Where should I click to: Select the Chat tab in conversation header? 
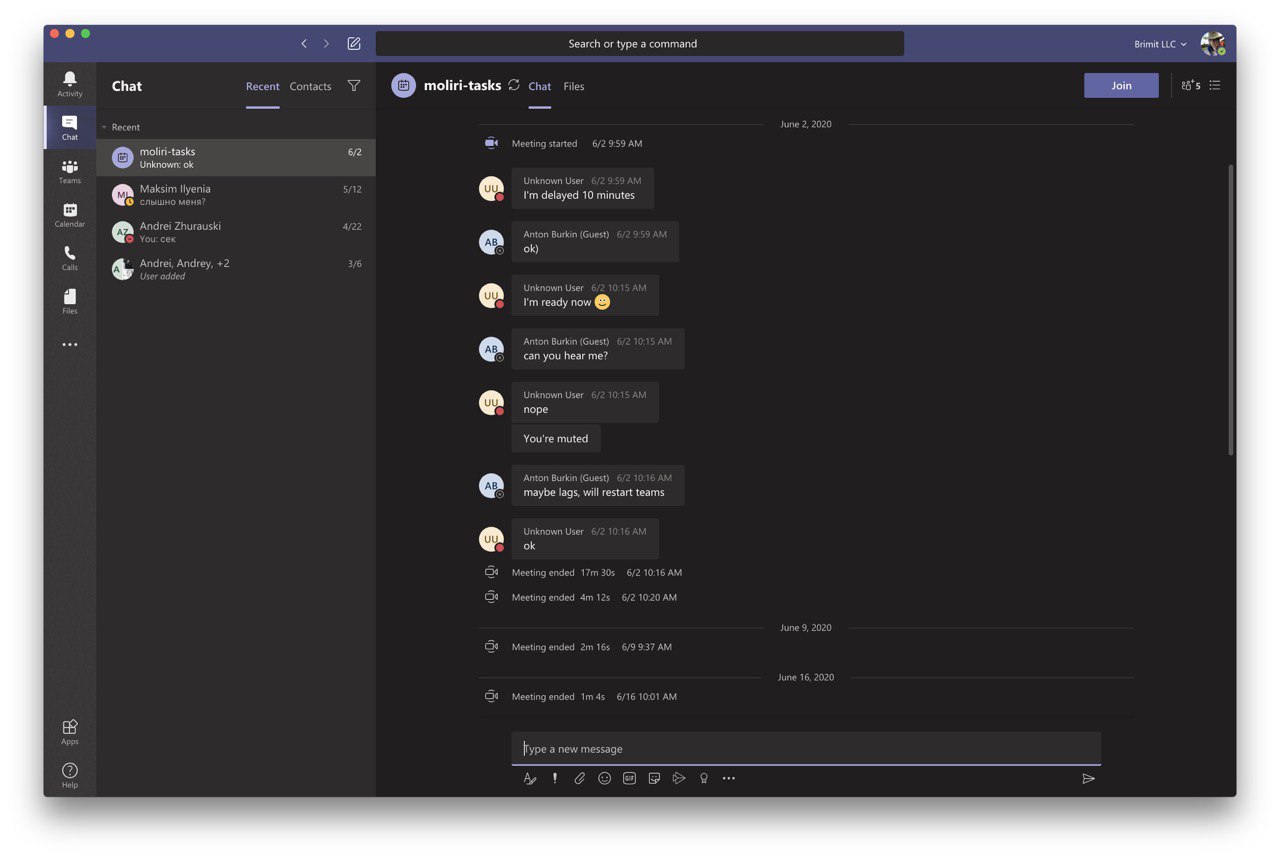(540, 87)
